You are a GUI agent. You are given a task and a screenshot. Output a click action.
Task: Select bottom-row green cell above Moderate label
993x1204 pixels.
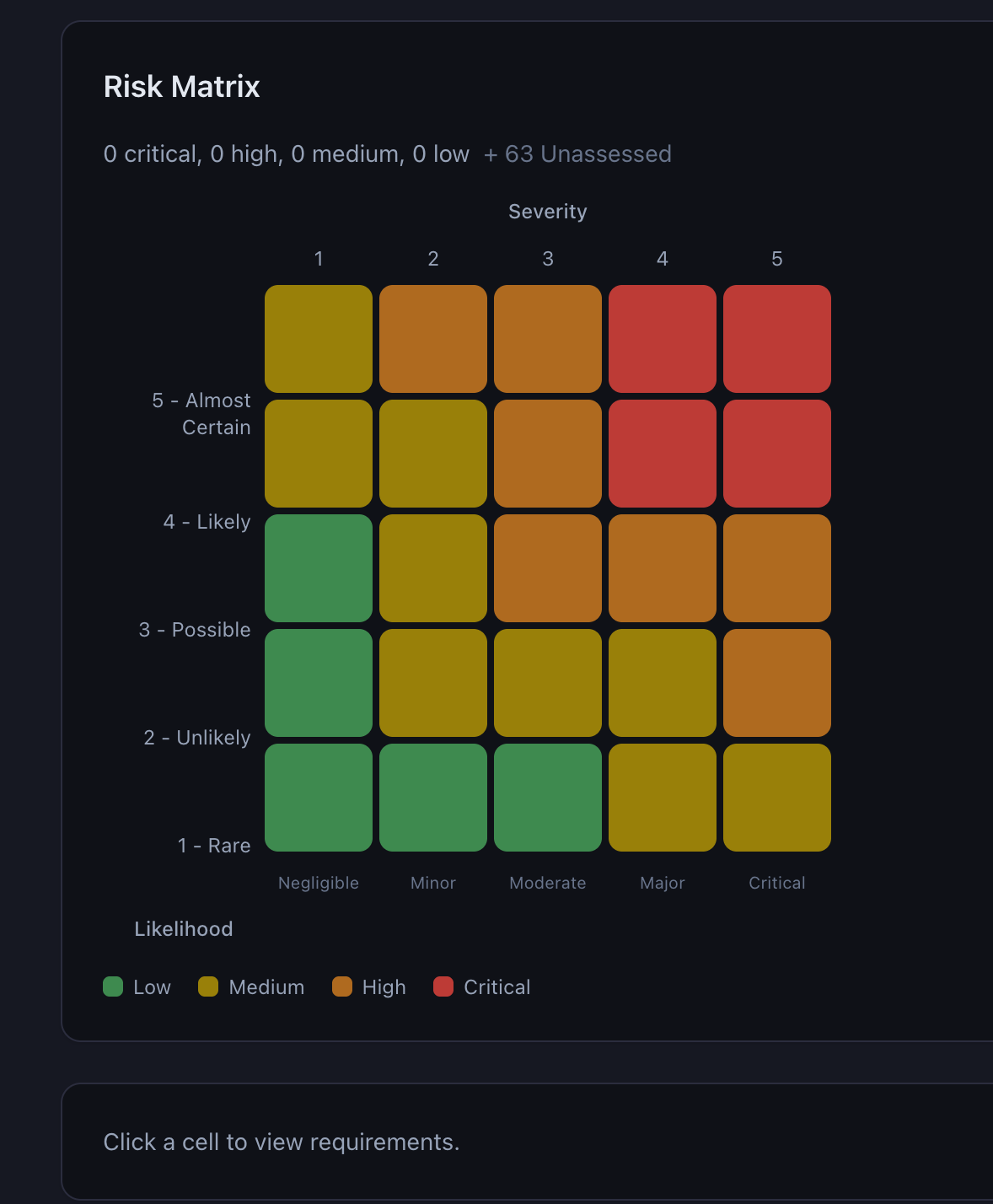pyautogui.click(x=548, y=798)
